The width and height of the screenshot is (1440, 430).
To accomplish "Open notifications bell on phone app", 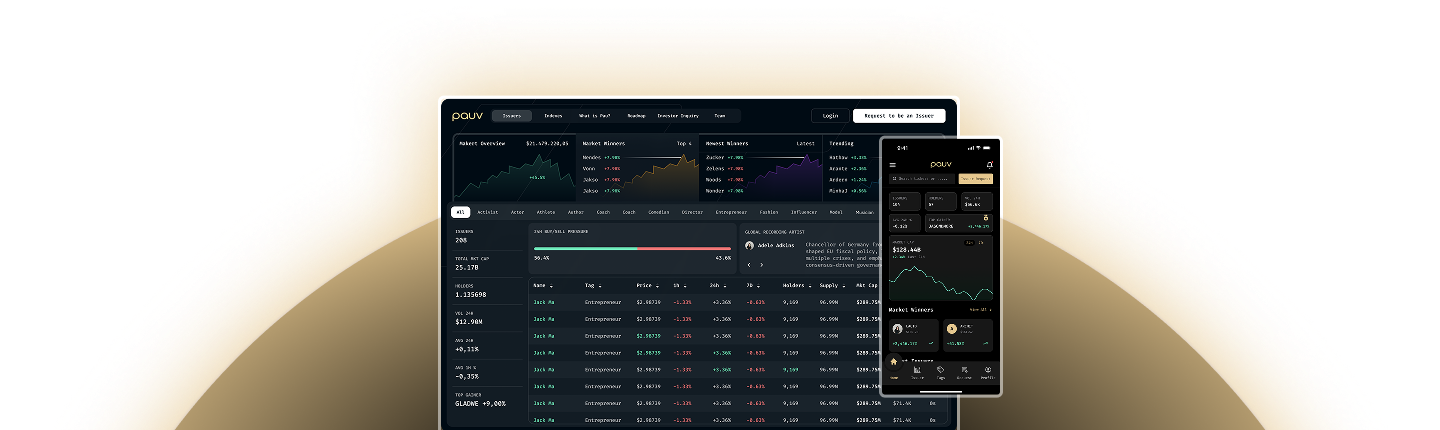I will (989, 164).
